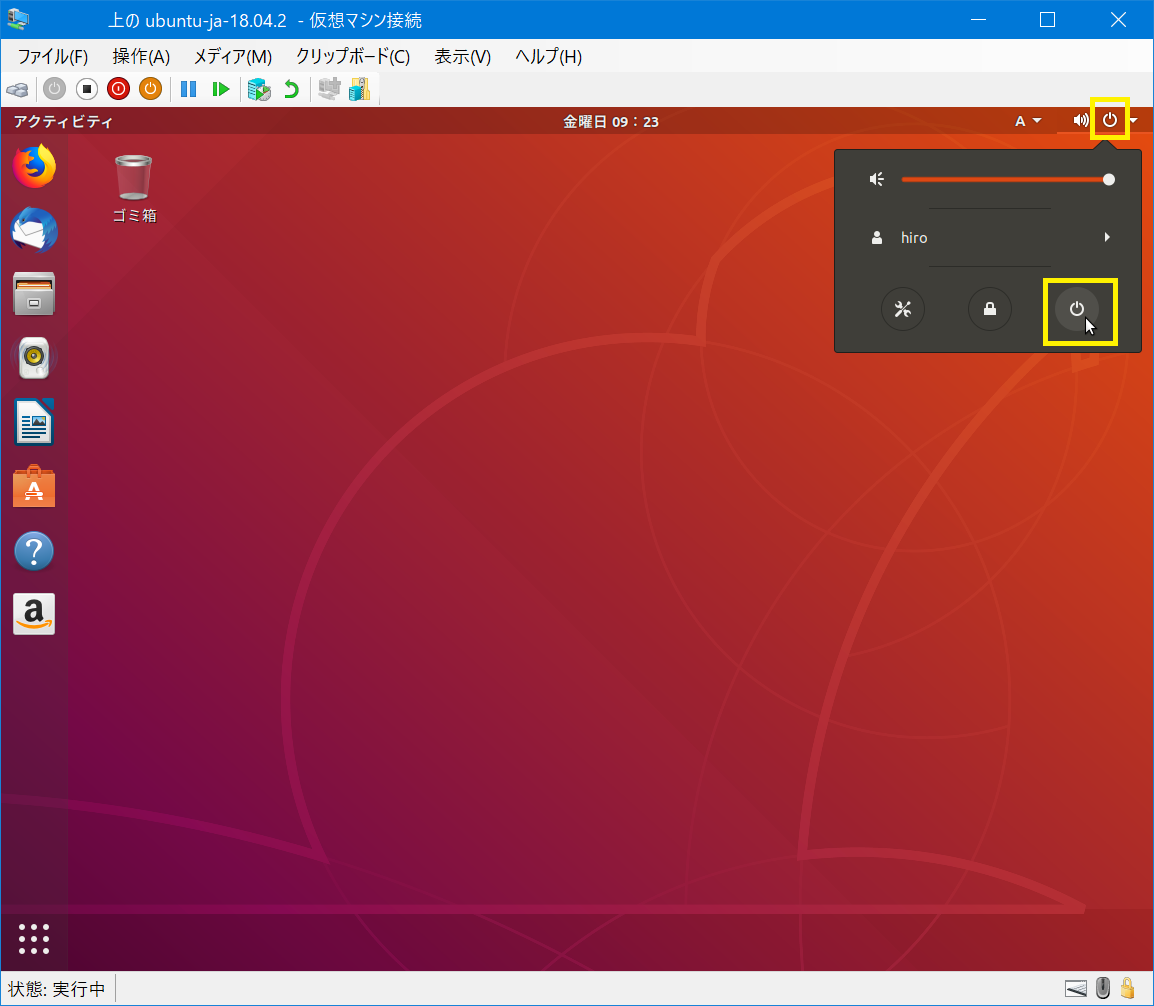The height and width of the screenshot is (1006, 1154).
Task: Click the red Shut Down toolbar button
Action: click(118, 89)
